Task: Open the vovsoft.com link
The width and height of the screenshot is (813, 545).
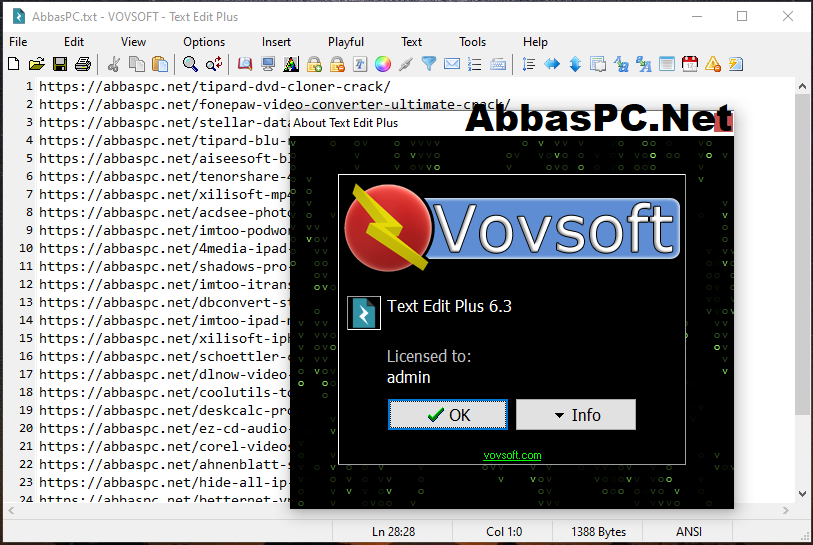Action: pos(512,455)
